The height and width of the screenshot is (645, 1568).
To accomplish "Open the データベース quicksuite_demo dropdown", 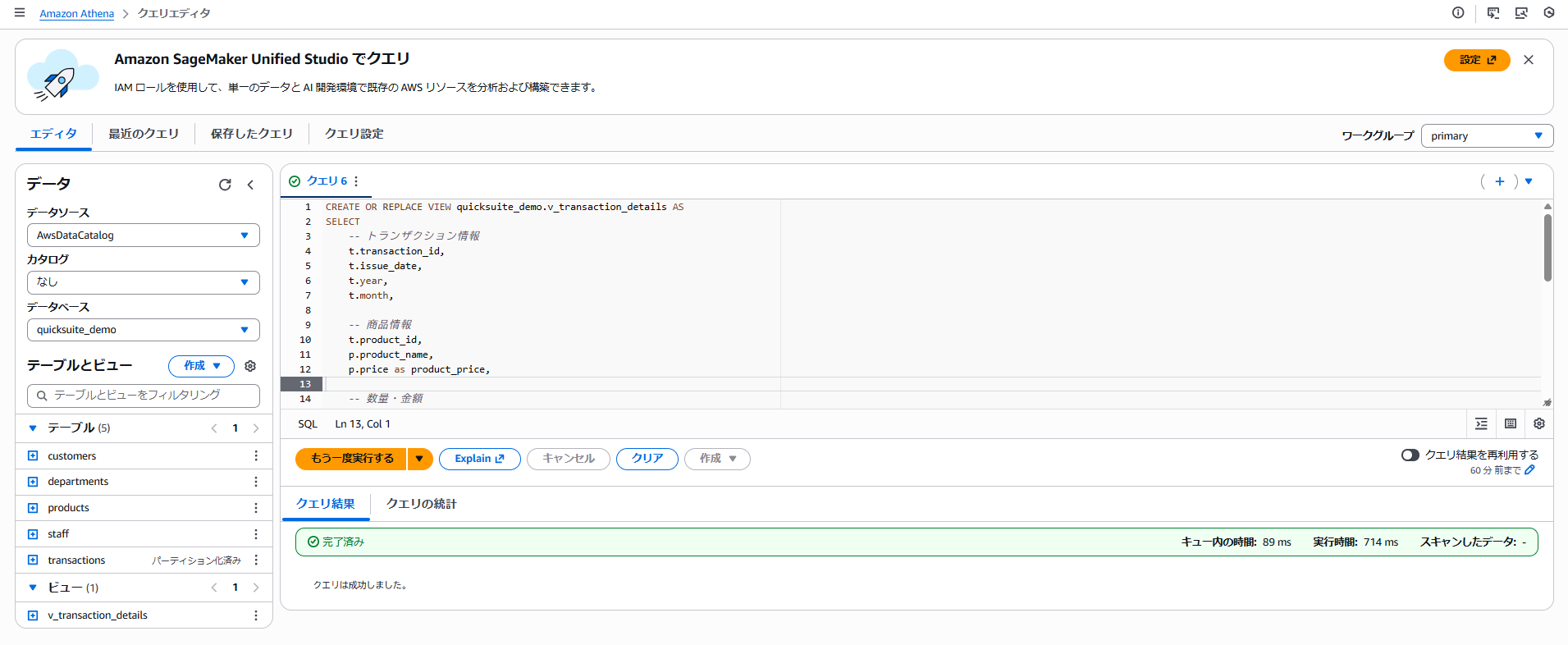I will tap(143, 330).
